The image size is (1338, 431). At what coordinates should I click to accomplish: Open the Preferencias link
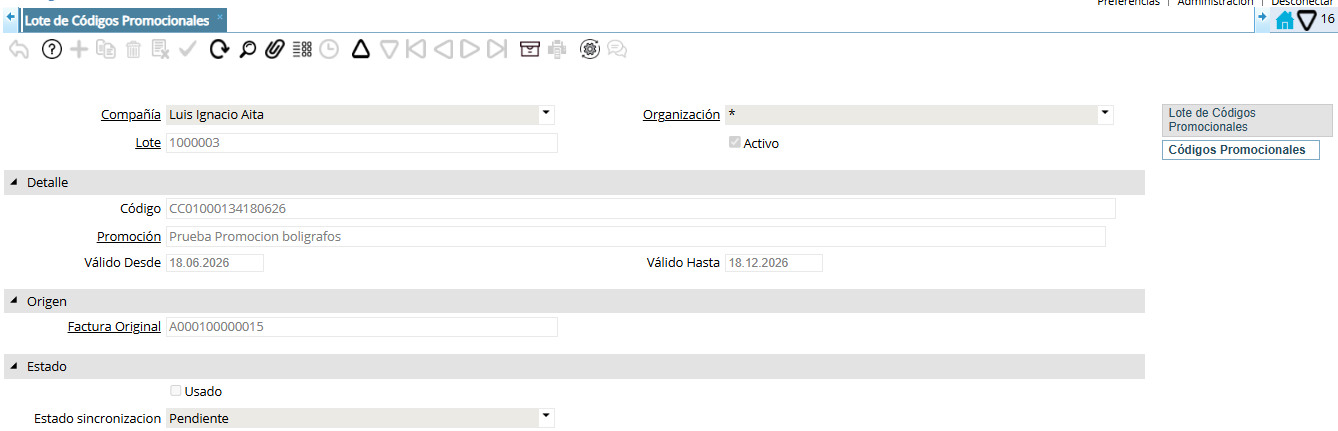pyautogui.click(x=1129, y=3)
